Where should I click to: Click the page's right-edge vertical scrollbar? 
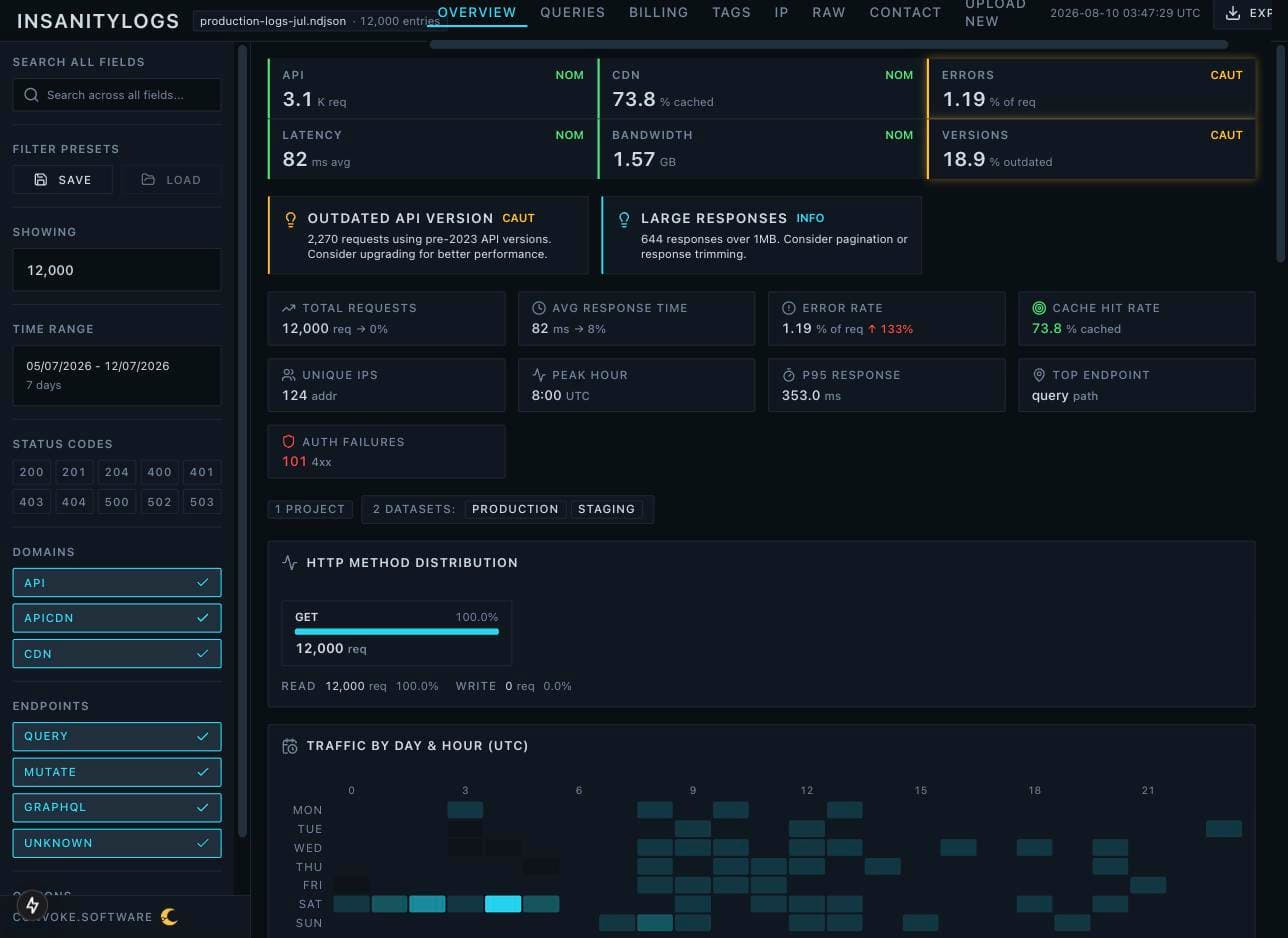coord(1281,155)
